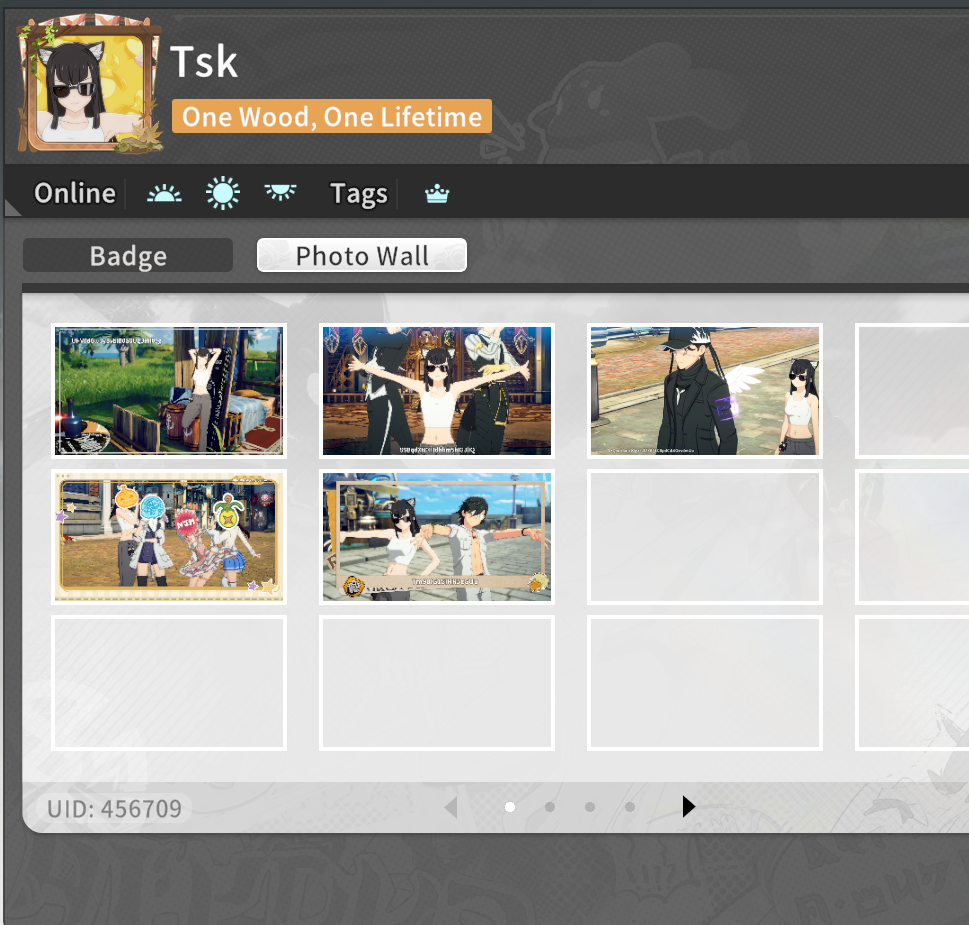Open the street photo with capped man
Viewport: 969px width, 925px height.
click(705, 391)
